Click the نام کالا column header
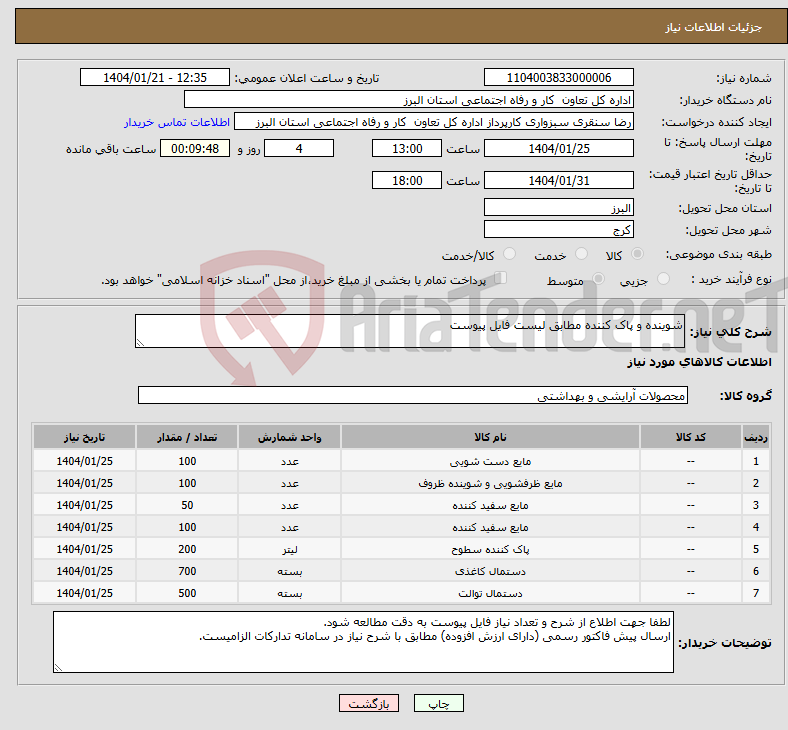788x730 pixels. [490, 438]
